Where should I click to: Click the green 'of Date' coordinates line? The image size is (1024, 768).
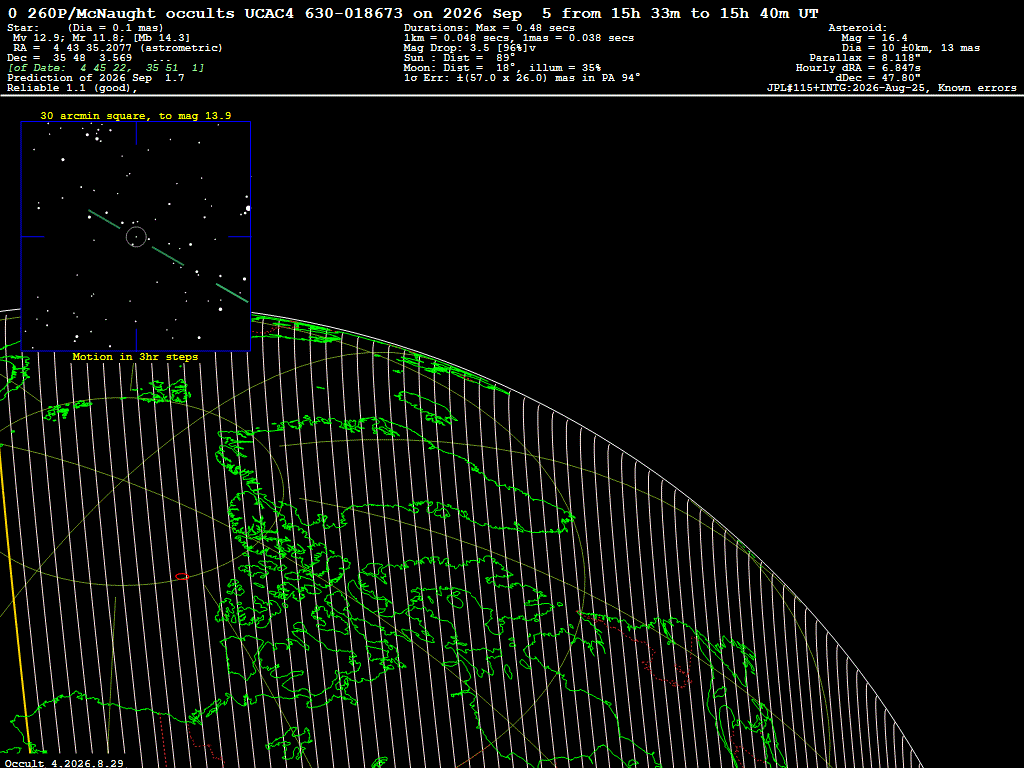tap(106, 68)
